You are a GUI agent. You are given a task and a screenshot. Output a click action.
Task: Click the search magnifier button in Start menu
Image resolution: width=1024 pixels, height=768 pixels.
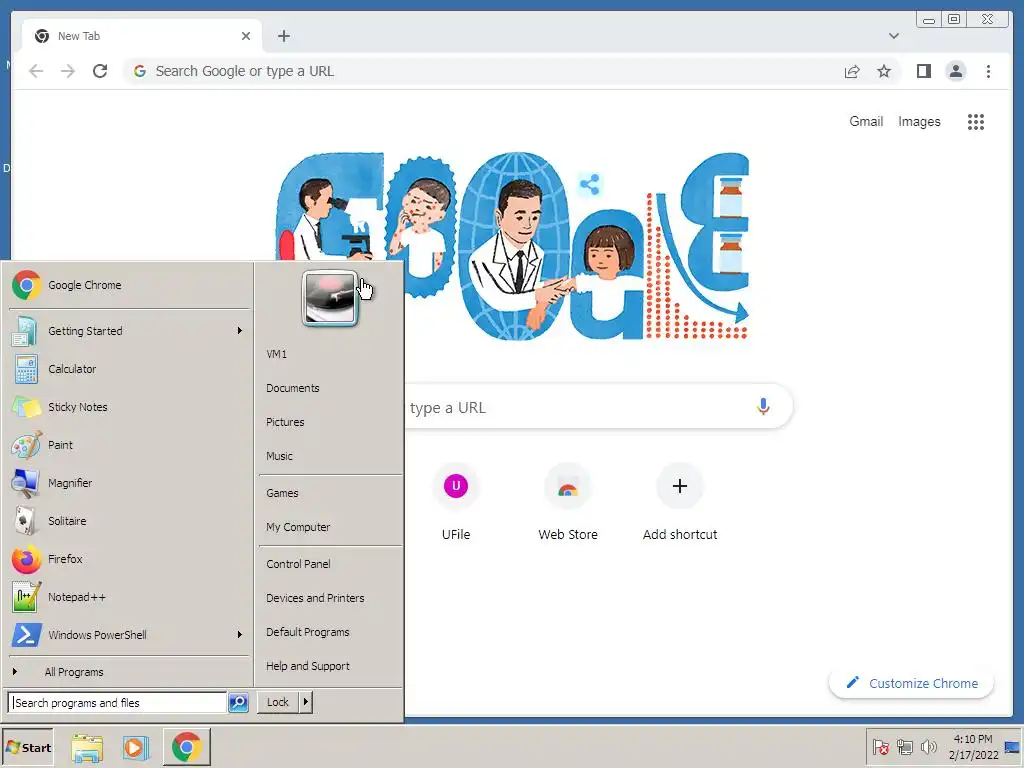[238, 703]
